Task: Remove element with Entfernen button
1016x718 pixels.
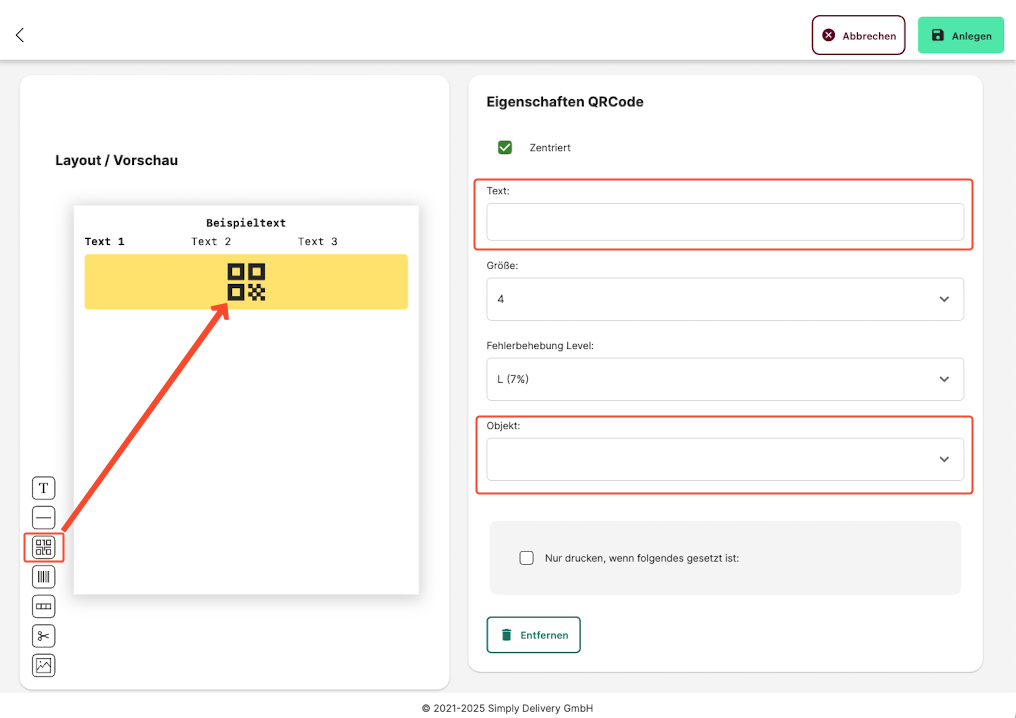Action: (x=533, y=635)
